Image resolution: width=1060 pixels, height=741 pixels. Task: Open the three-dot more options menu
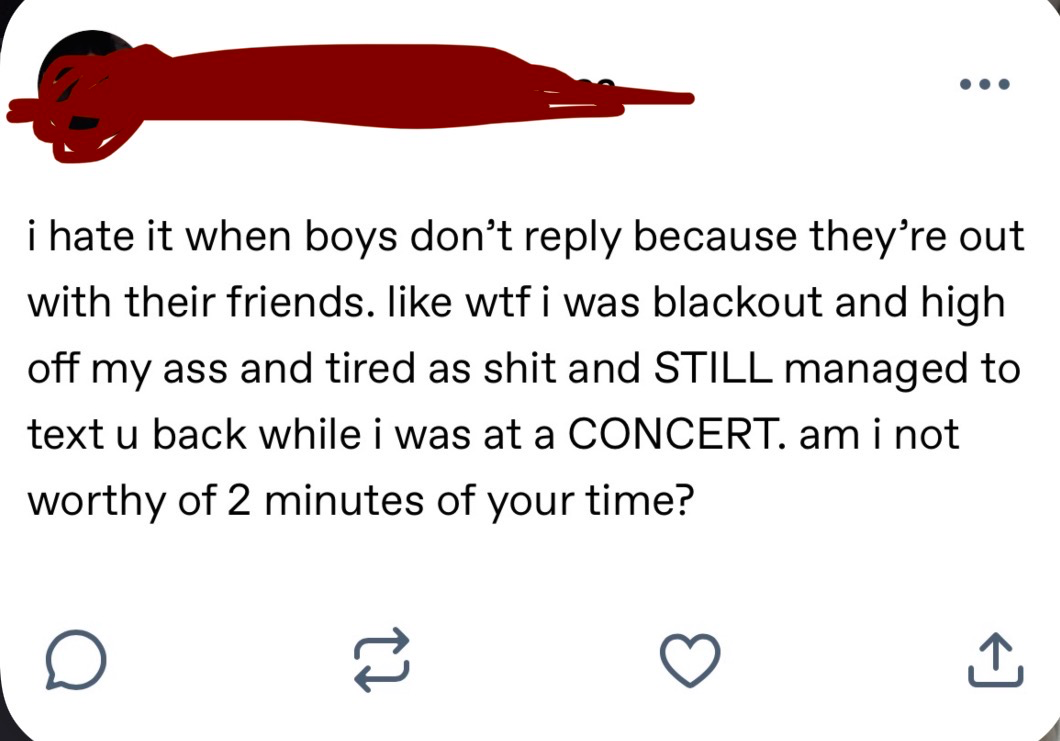(x=985, y=85)
